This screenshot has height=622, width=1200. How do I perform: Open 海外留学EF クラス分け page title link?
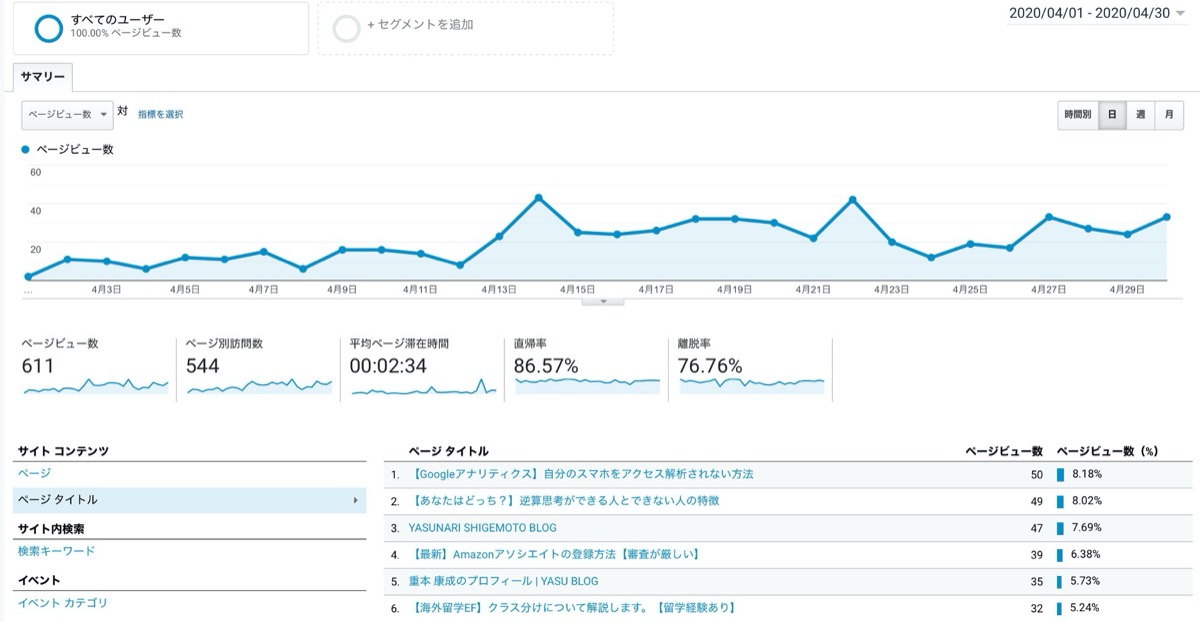(574, 607)
